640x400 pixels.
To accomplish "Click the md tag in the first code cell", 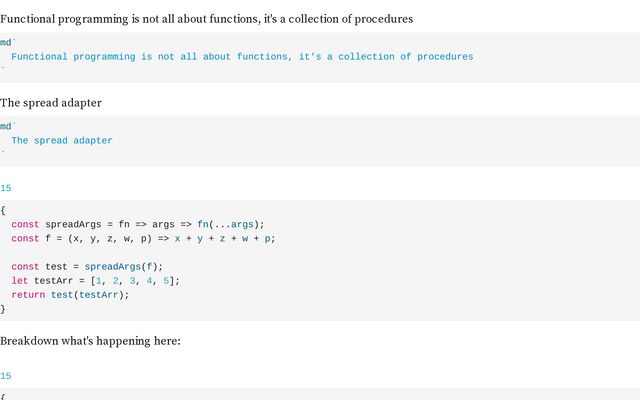I will pyautogui.click(x=6, y=42).
